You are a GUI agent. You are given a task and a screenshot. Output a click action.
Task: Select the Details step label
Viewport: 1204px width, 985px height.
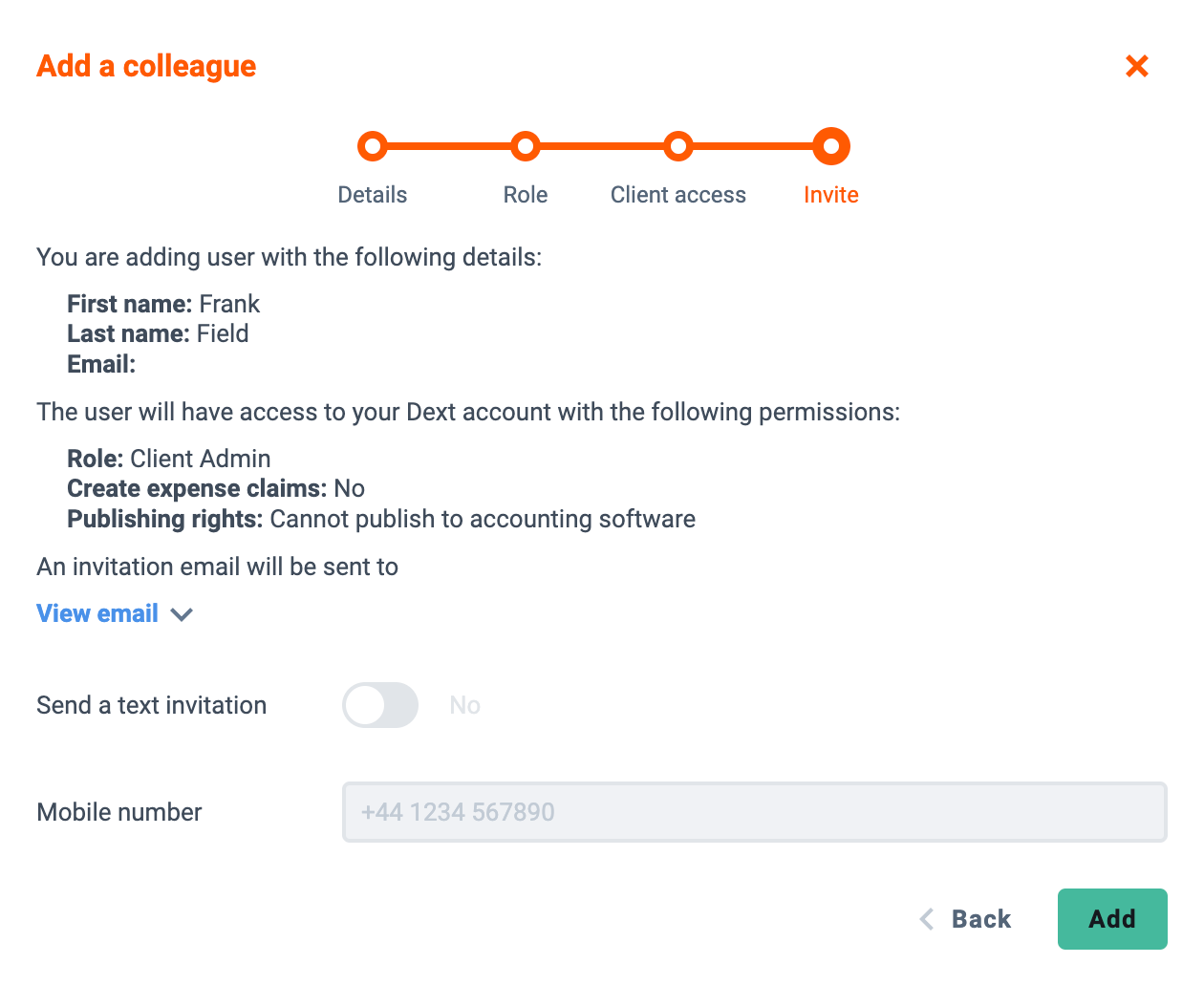click(373, 195)
